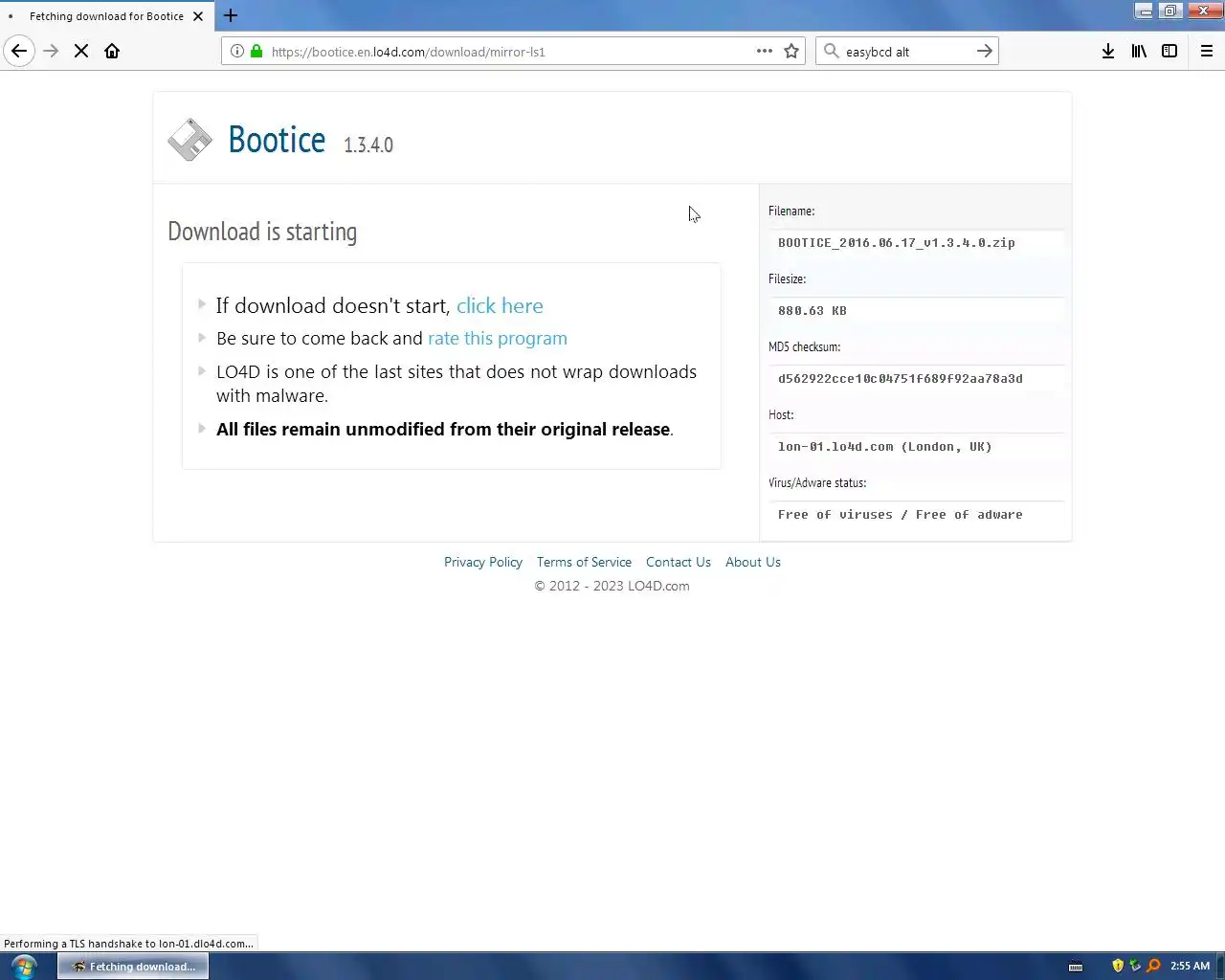Open the Firefox hamburger menu
This screenshot has height=980, width=1225.
tap(1207, 52)
